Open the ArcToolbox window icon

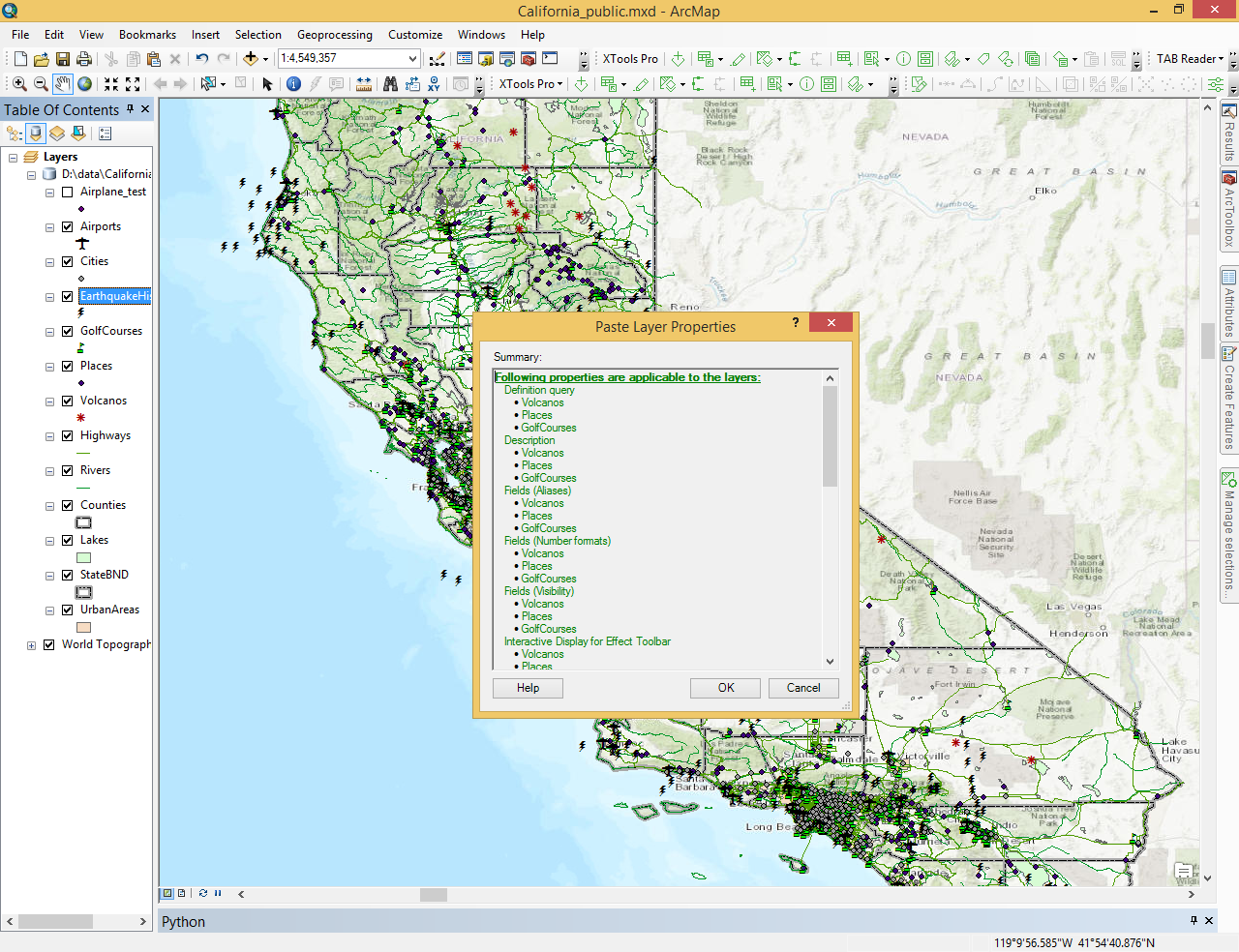point(529,59)
